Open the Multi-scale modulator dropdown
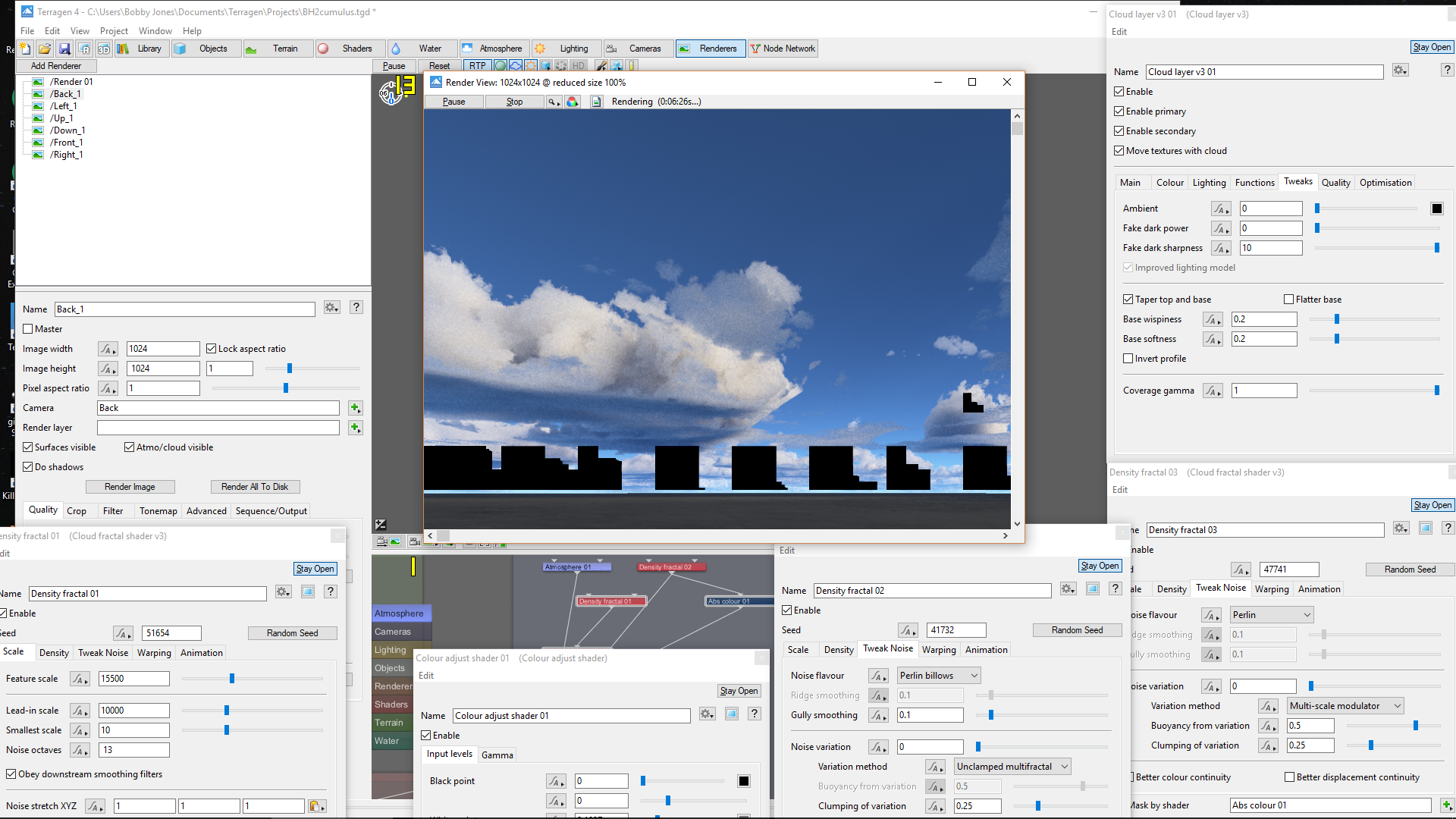 pyautogui.click(x=1345, y=706)
